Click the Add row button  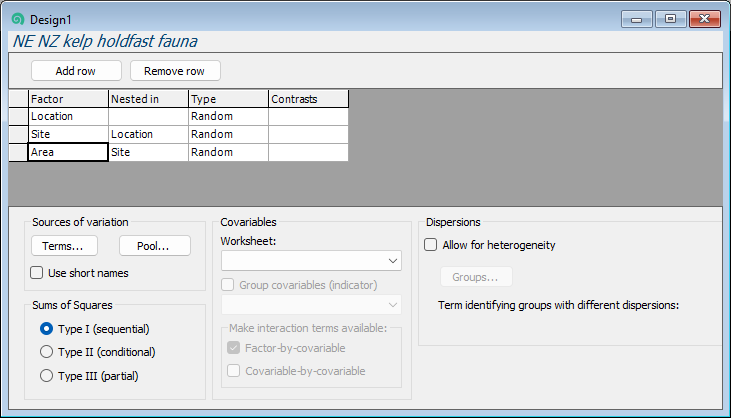tap(76, 71)
